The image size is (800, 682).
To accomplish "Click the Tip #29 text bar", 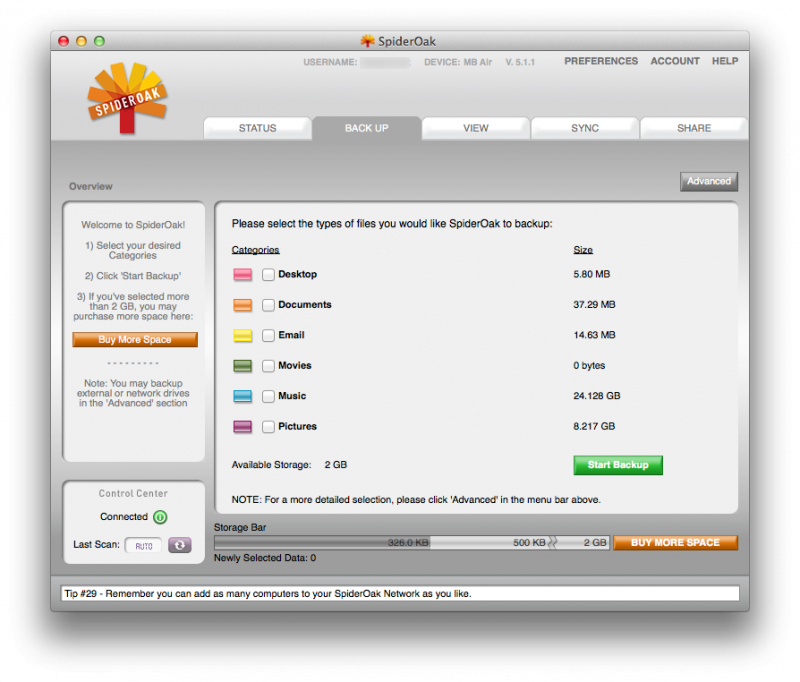I will pyautogui.click(x=400, y=594).
